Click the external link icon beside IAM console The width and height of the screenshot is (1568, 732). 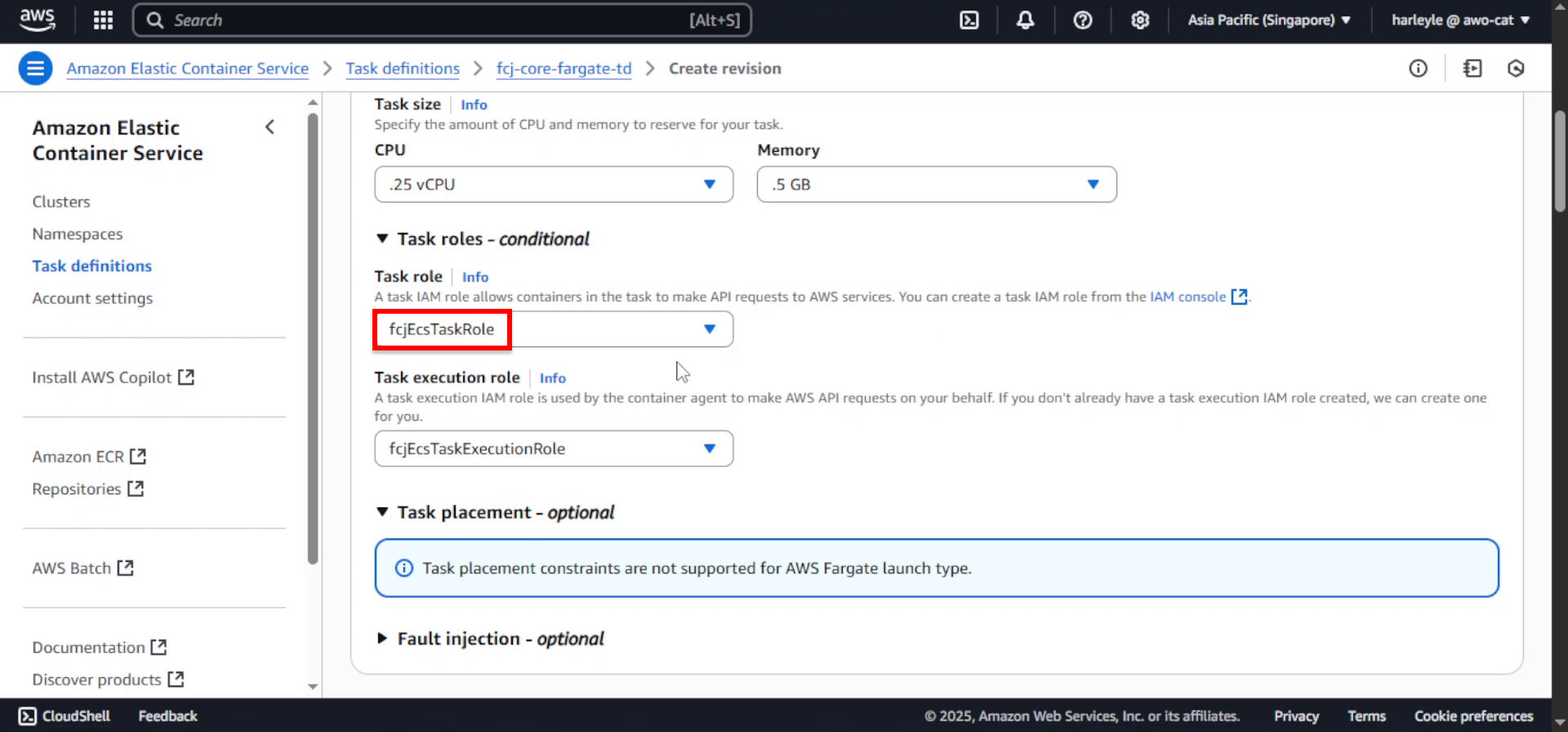coord(1239,297)
